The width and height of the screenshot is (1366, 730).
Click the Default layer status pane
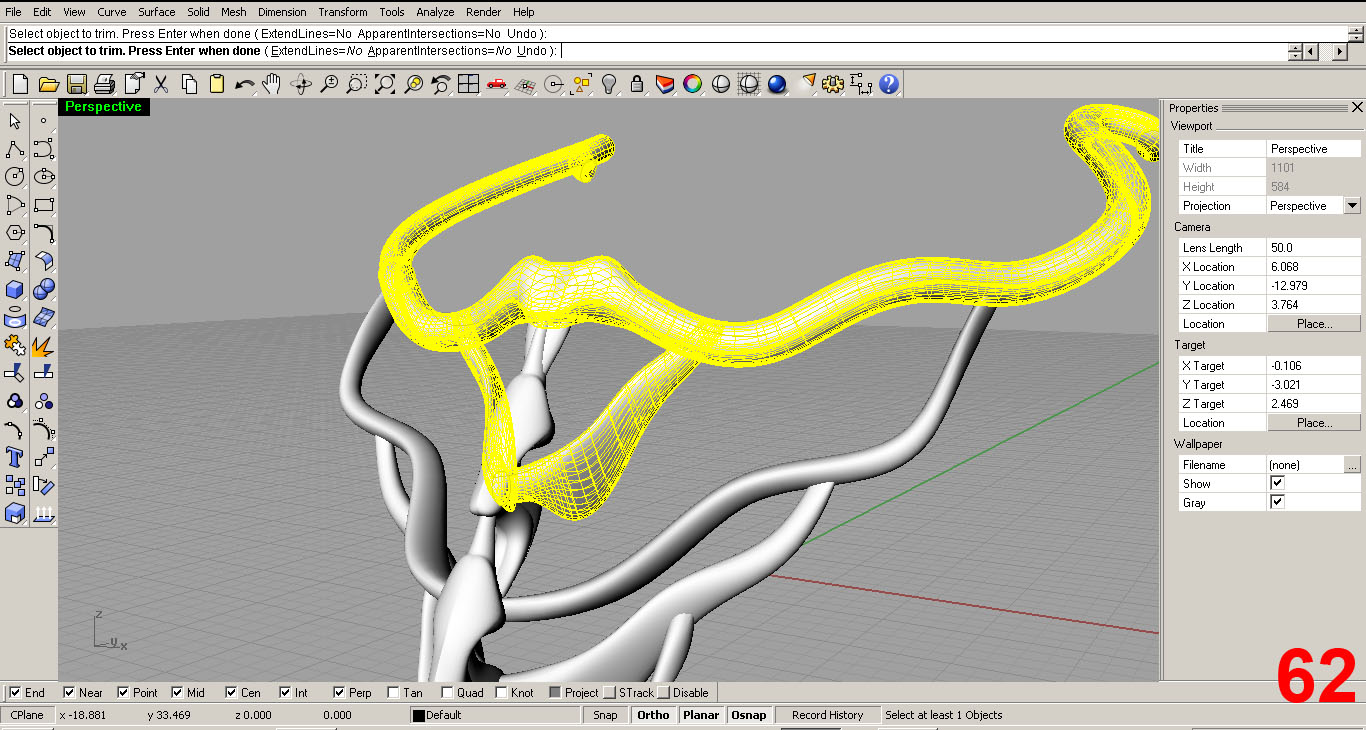click(495, 715)
